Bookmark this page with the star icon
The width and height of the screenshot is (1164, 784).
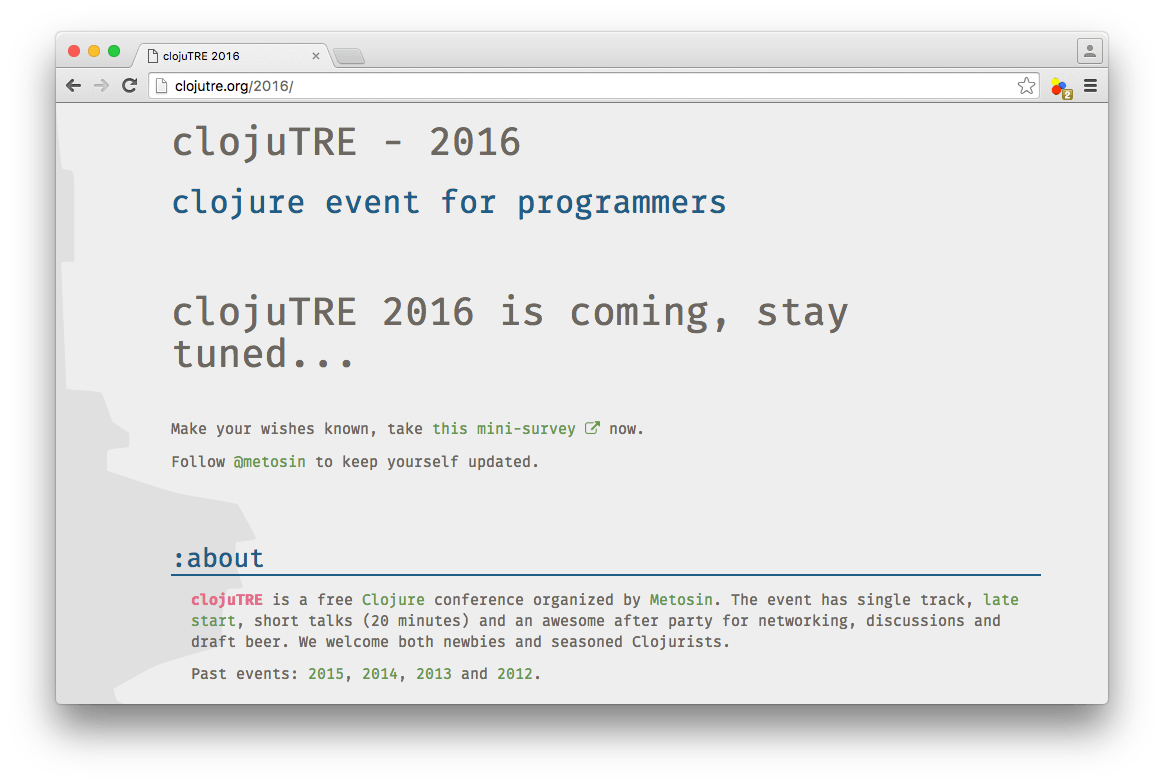(1027, 86)
